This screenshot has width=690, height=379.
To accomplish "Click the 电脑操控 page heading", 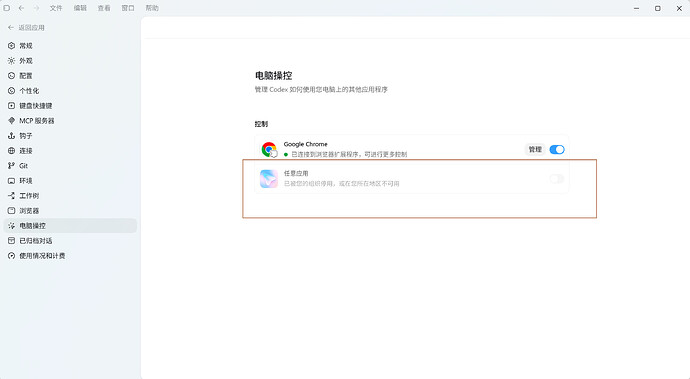I will [x=274, y=75].
